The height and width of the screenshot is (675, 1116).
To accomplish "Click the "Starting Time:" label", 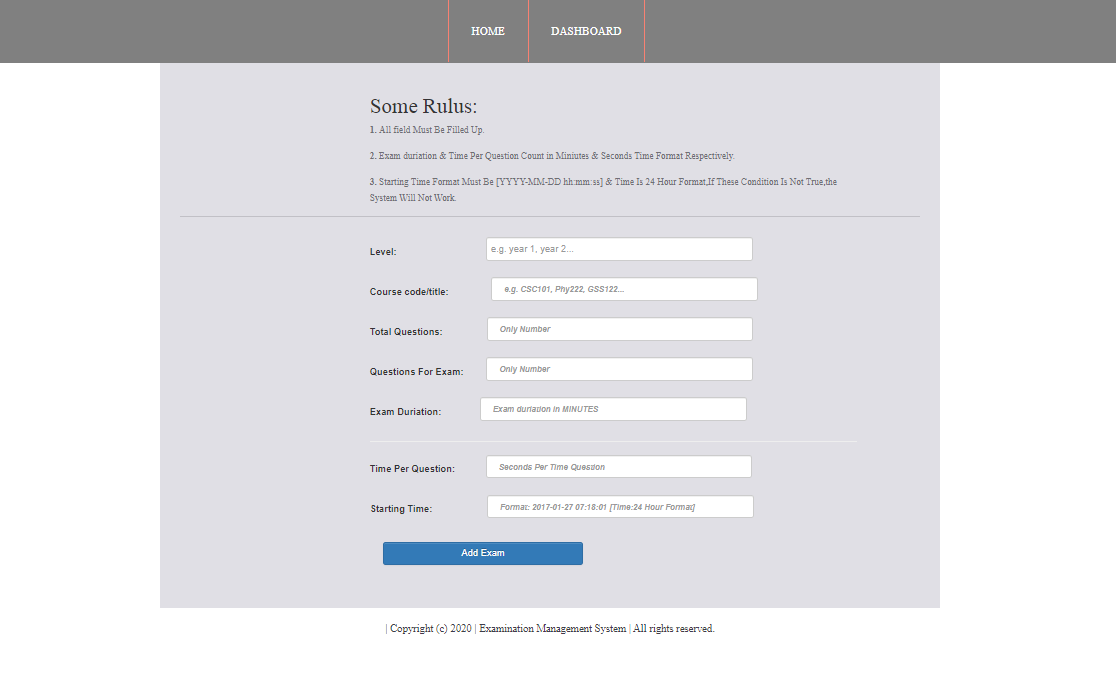I will pos(401,509).
